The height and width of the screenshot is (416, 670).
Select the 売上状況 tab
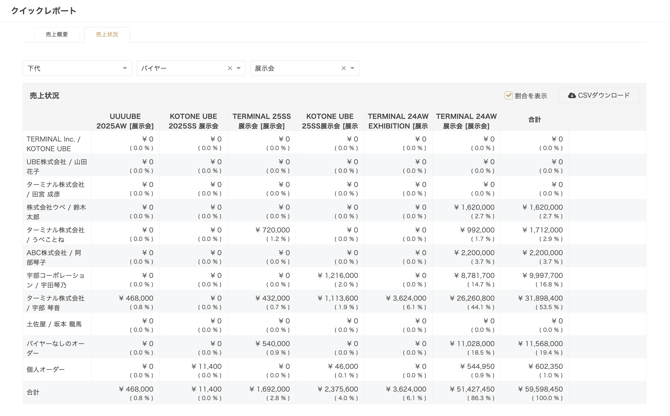pos(107,34)
